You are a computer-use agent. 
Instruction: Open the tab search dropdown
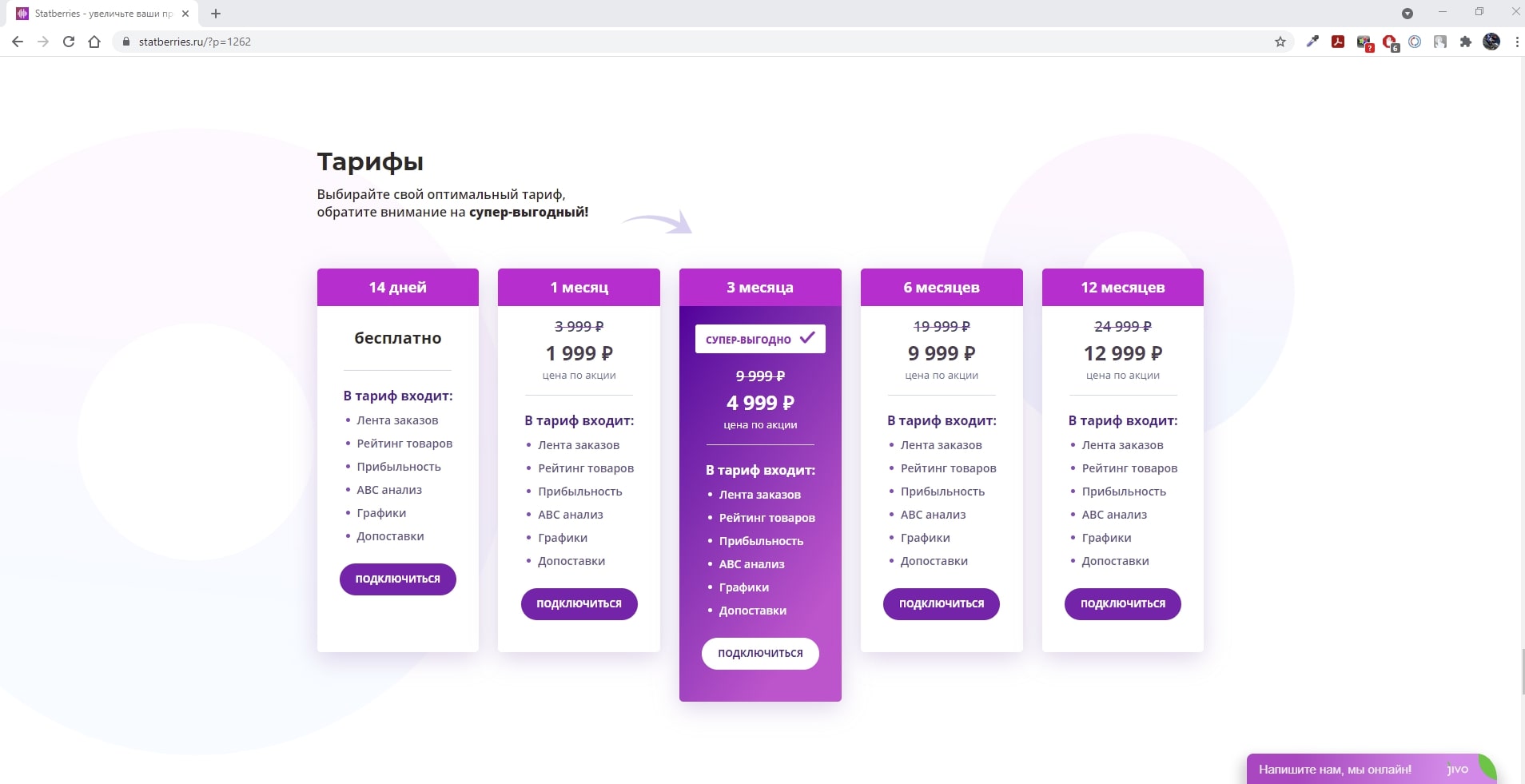[1408, 14]
